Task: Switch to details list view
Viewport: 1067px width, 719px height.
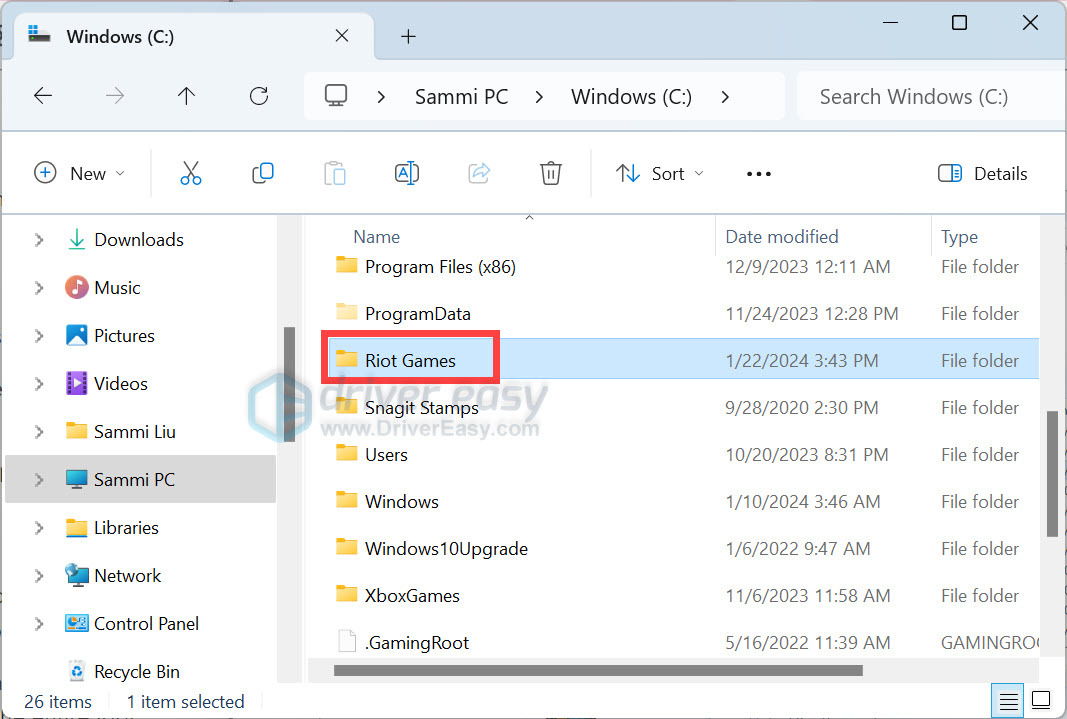Action: click(1009, 699)
